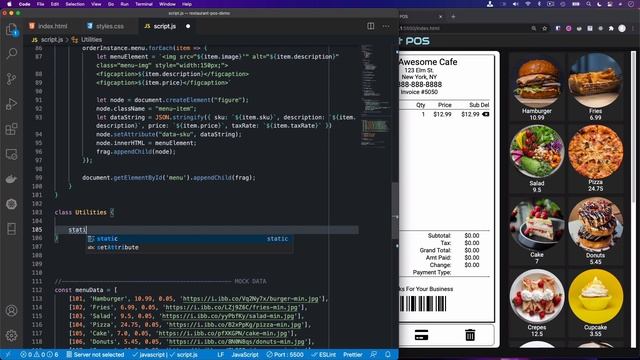This screenshot has width=640, height=360.
Task: Add Cake to the order
Action: 537,231
